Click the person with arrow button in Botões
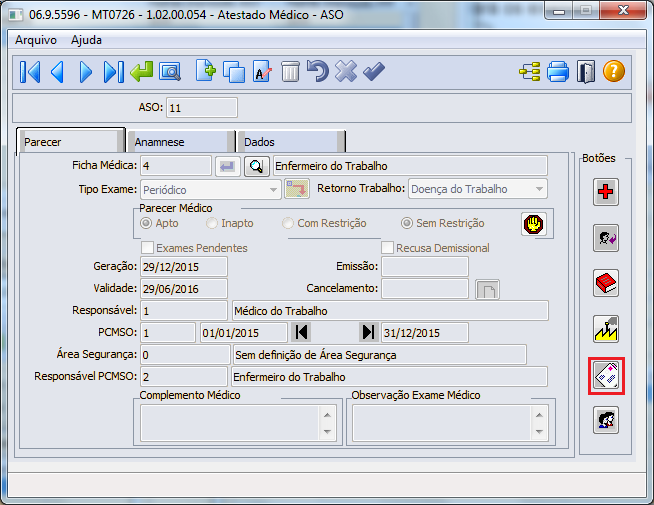This screenshot has width=654, height=505. [x=606, y=238]
